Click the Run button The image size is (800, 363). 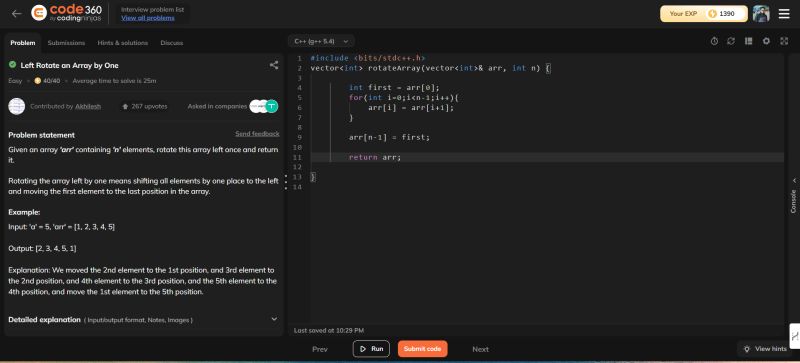point(371,349)
